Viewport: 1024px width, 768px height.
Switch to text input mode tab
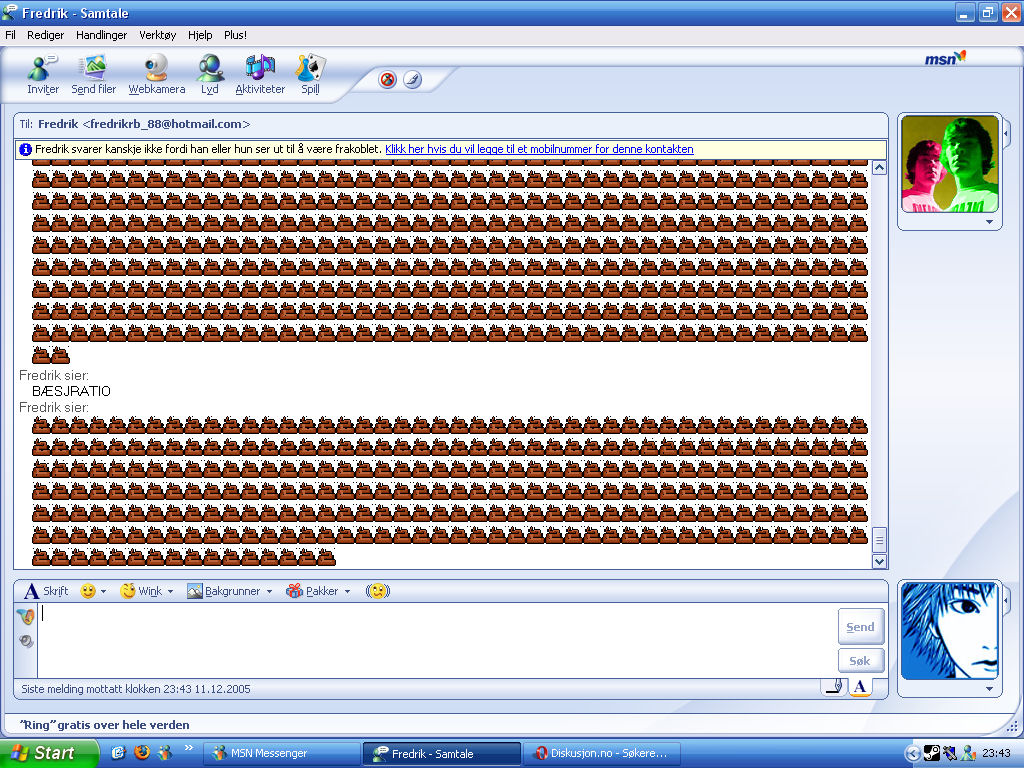click(860, 686)
